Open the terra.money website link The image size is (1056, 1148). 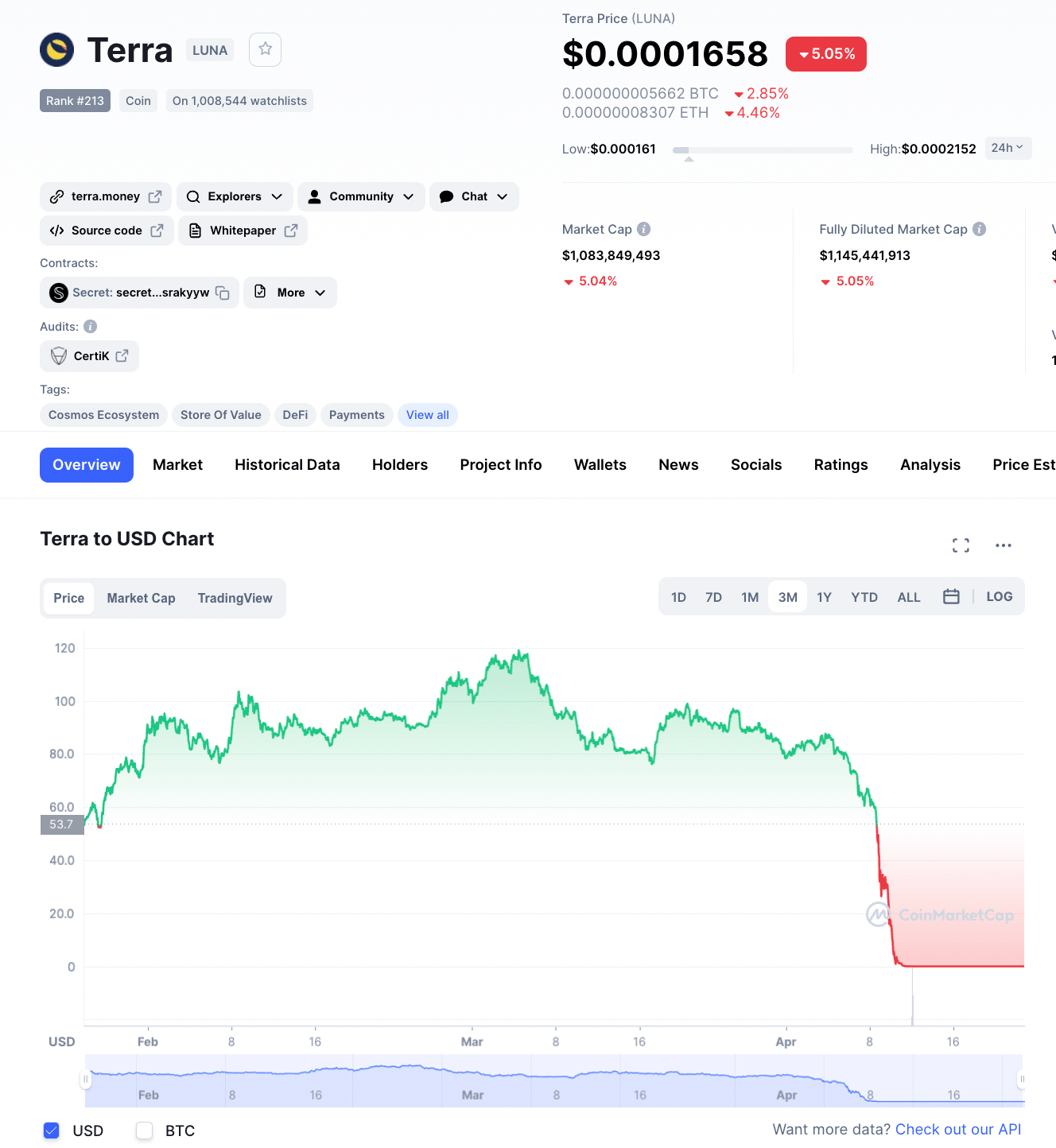[x=105, y=196]
